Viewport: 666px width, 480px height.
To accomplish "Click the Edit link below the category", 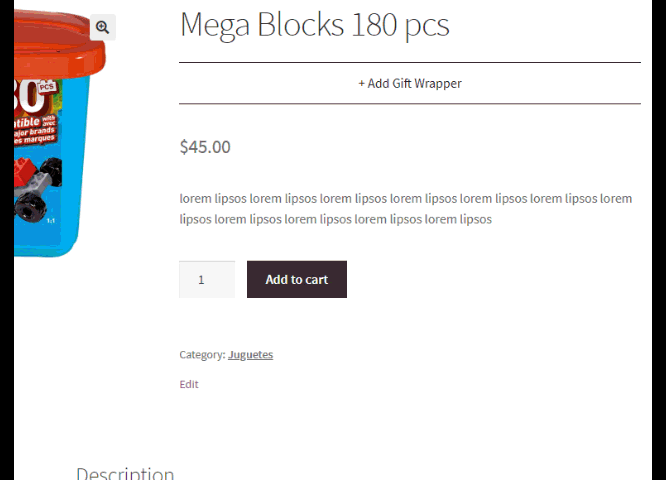I will tap(189, 384).
